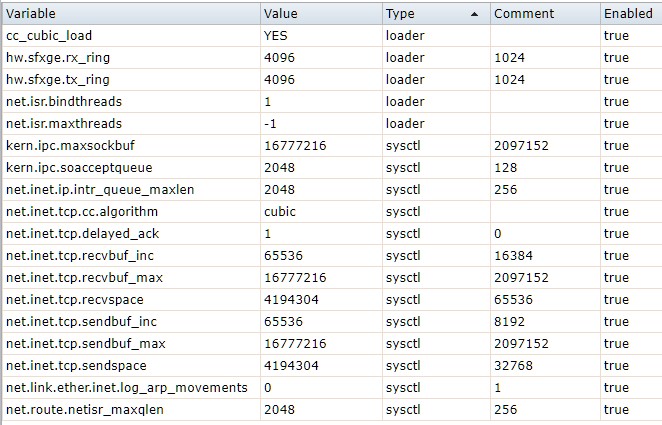The width and height of the screenshot is (662, 425).
Task: Click the Enabled true cell for hw.sfxge.tx_ring
Action: pos(617,80)
